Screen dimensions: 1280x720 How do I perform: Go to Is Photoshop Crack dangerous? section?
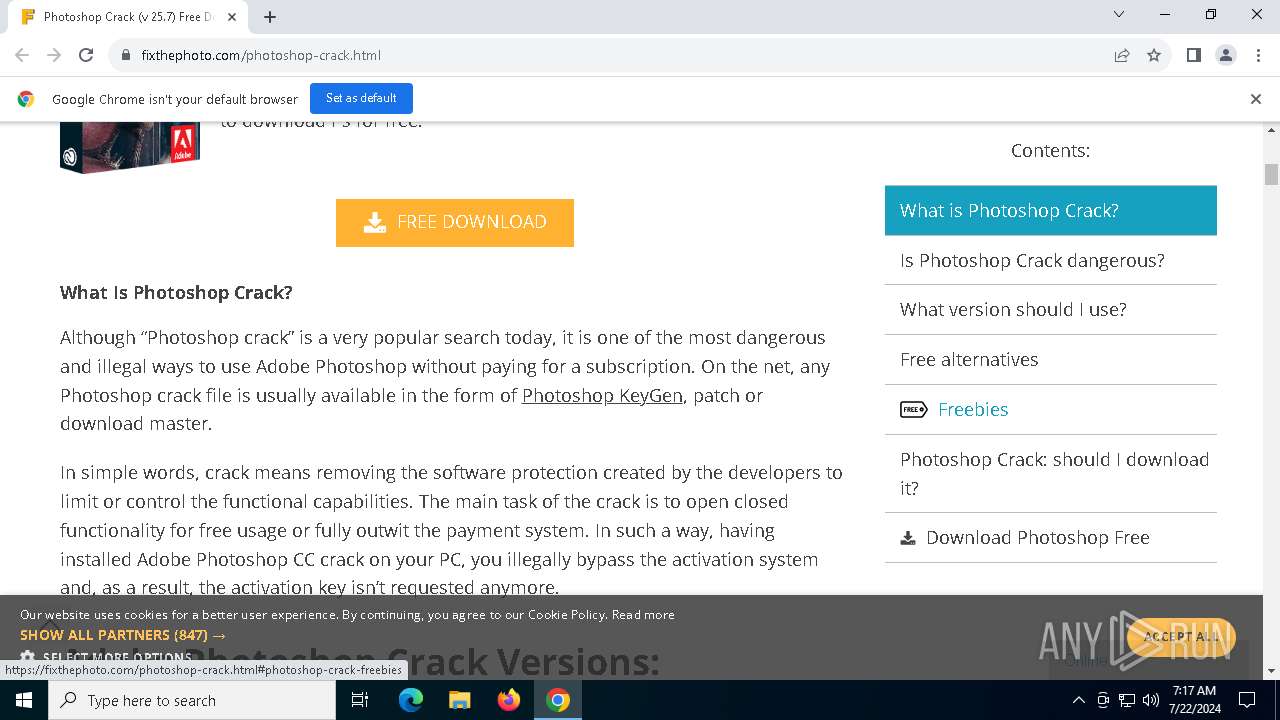coord(1050,260)
